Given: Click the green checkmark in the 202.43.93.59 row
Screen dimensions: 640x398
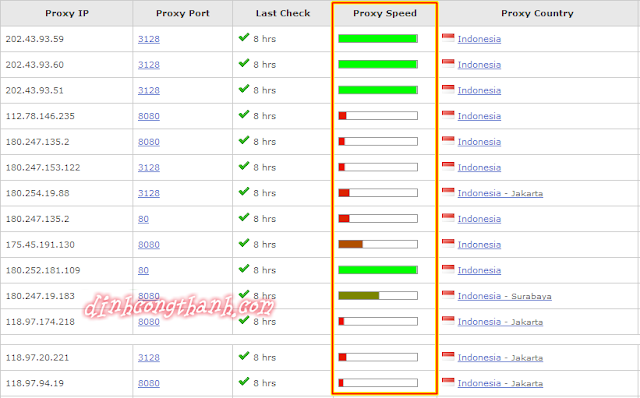Looking at the screenshot, I should point(244,38).
